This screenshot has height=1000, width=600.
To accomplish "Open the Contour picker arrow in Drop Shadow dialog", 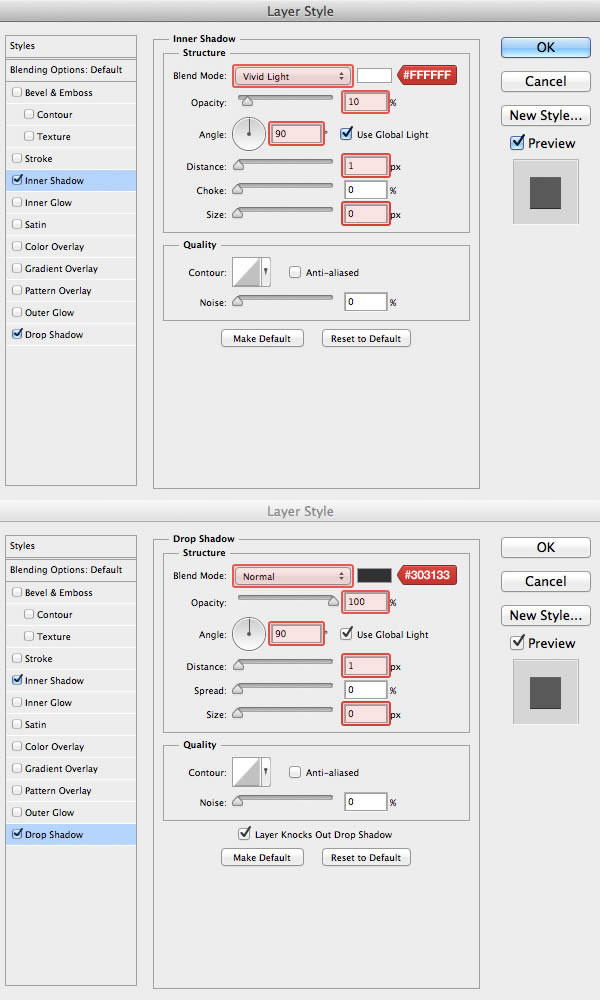I will 265,772.
